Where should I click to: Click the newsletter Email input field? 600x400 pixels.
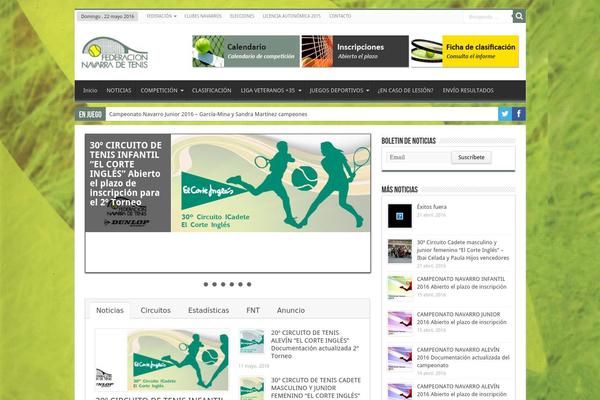coord(418,157)
